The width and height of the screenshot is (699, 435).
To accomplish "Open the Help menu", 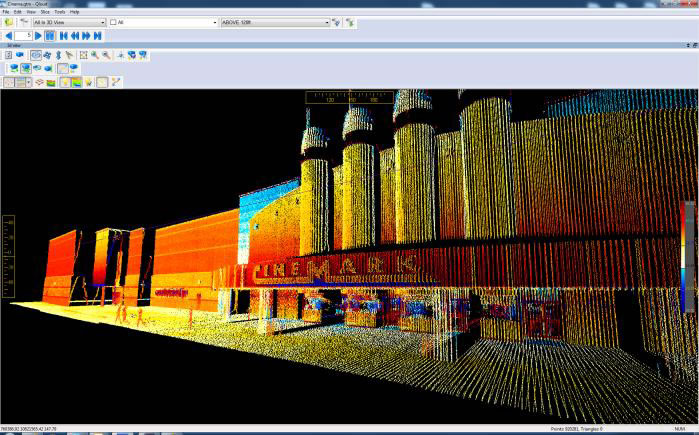I will point(74,12).
